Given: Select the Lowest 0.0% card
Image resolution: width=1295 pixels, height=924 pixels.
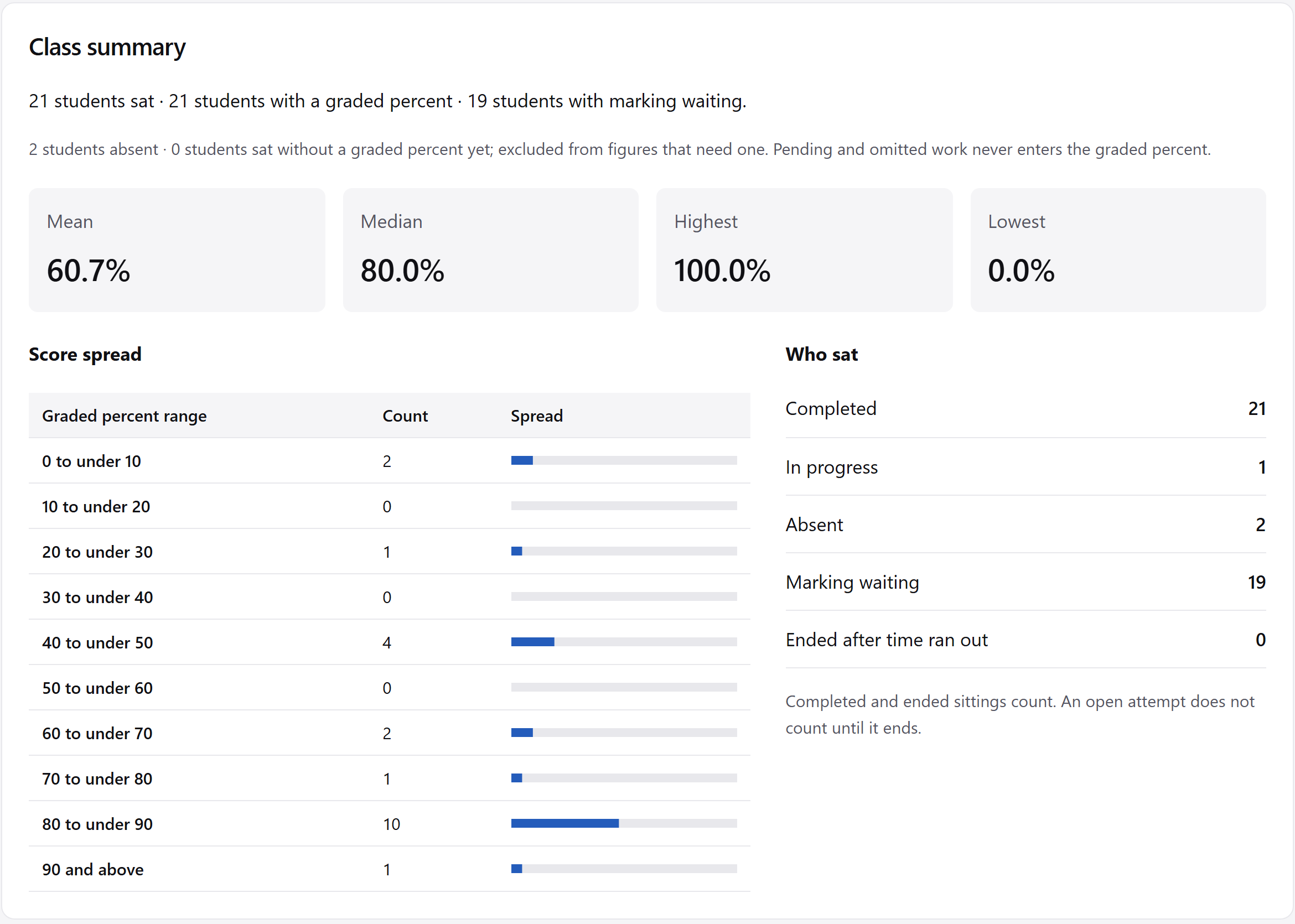Looking at the screenshot, I should 1118,250.
